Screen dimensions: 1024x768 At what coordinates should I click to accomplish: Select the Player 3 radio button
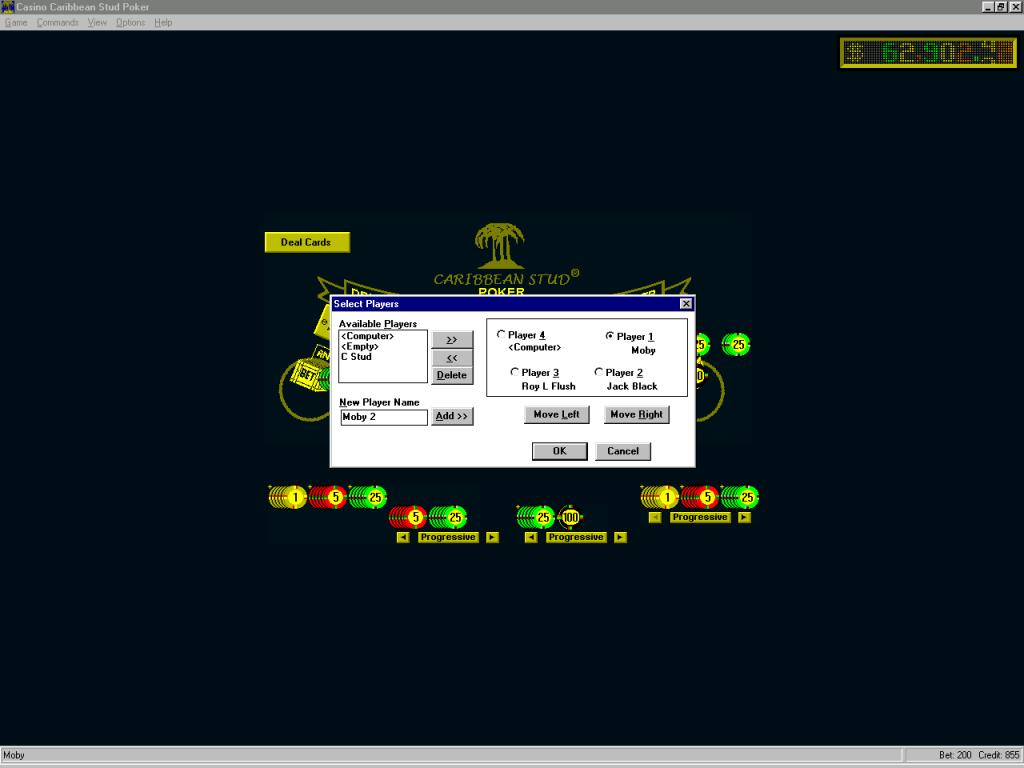(515, 372)
